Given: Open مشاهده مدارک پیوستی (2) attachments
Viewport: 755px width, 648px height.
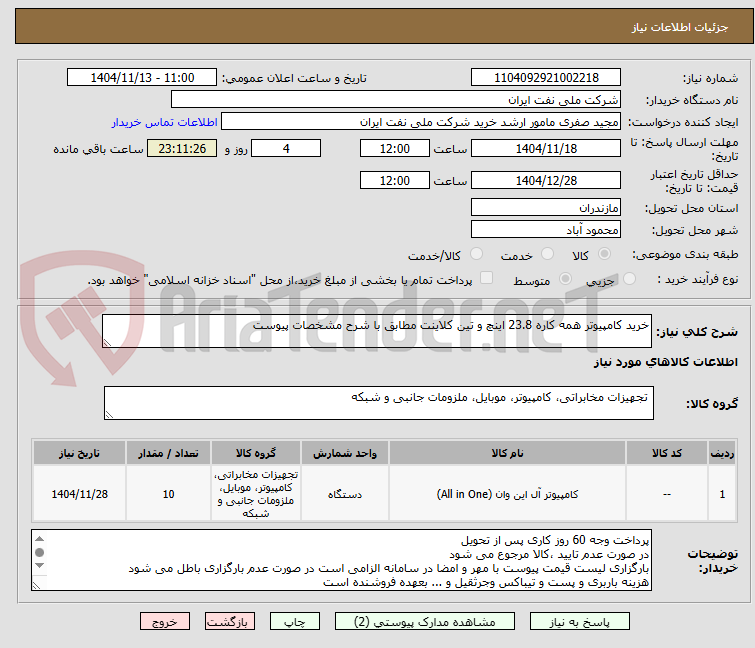Looking at the screenshot, I should point(425,621).
